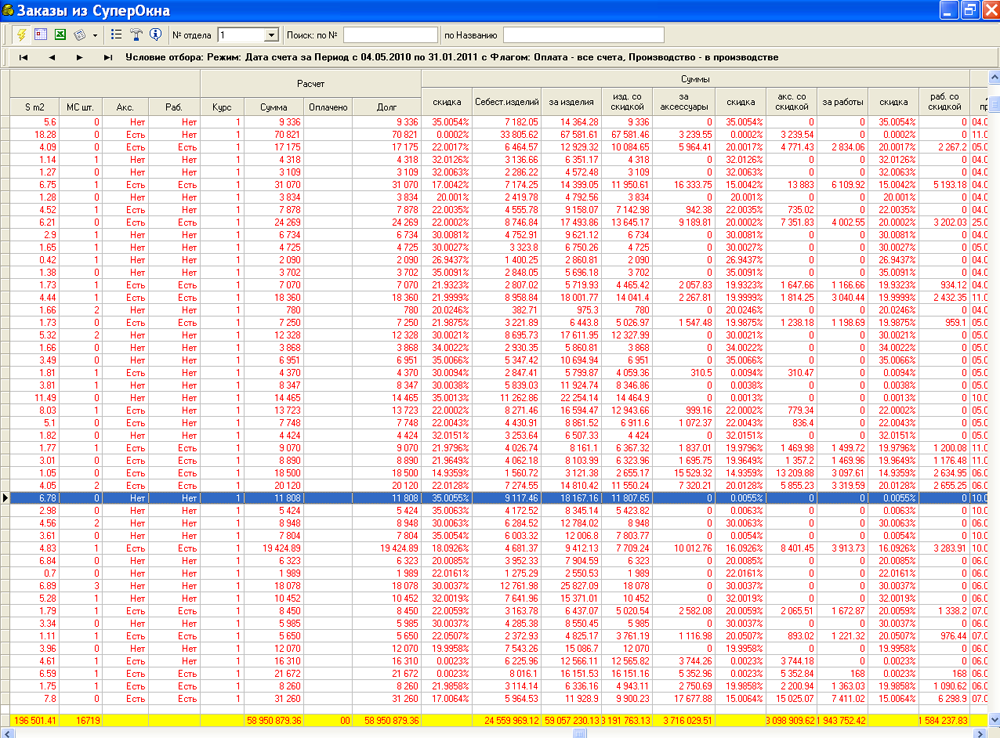Expand the print icon dropdown arrow
This screenshot has width=1000, height=738.
[94, 35]
